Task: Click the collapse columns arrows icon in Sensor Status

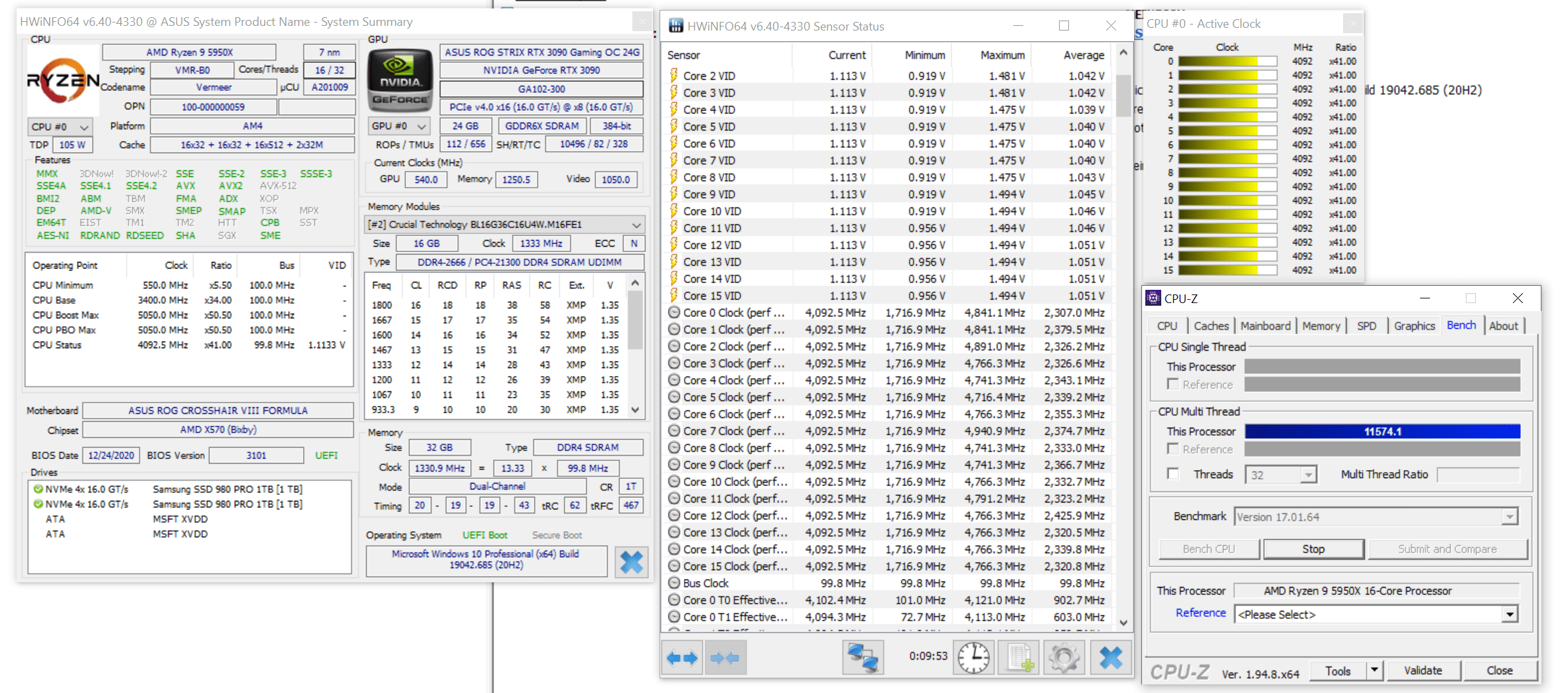Action: coord(725,658)
